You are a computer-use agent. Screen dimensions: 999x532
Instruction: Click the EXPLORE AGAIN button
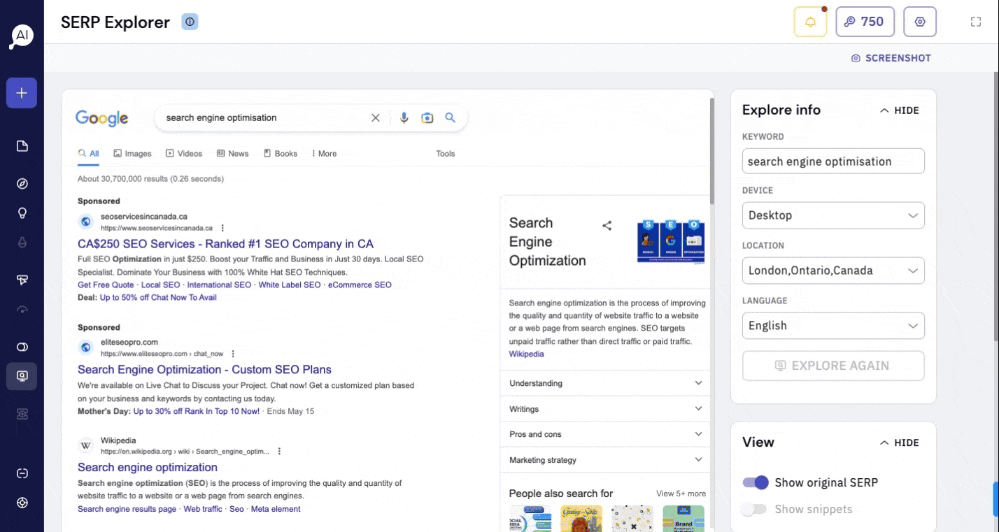click(833, 366)
